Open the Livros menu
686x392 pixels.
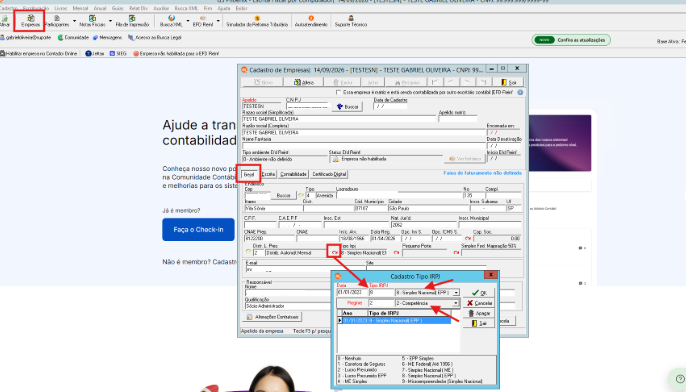[61, 8]
